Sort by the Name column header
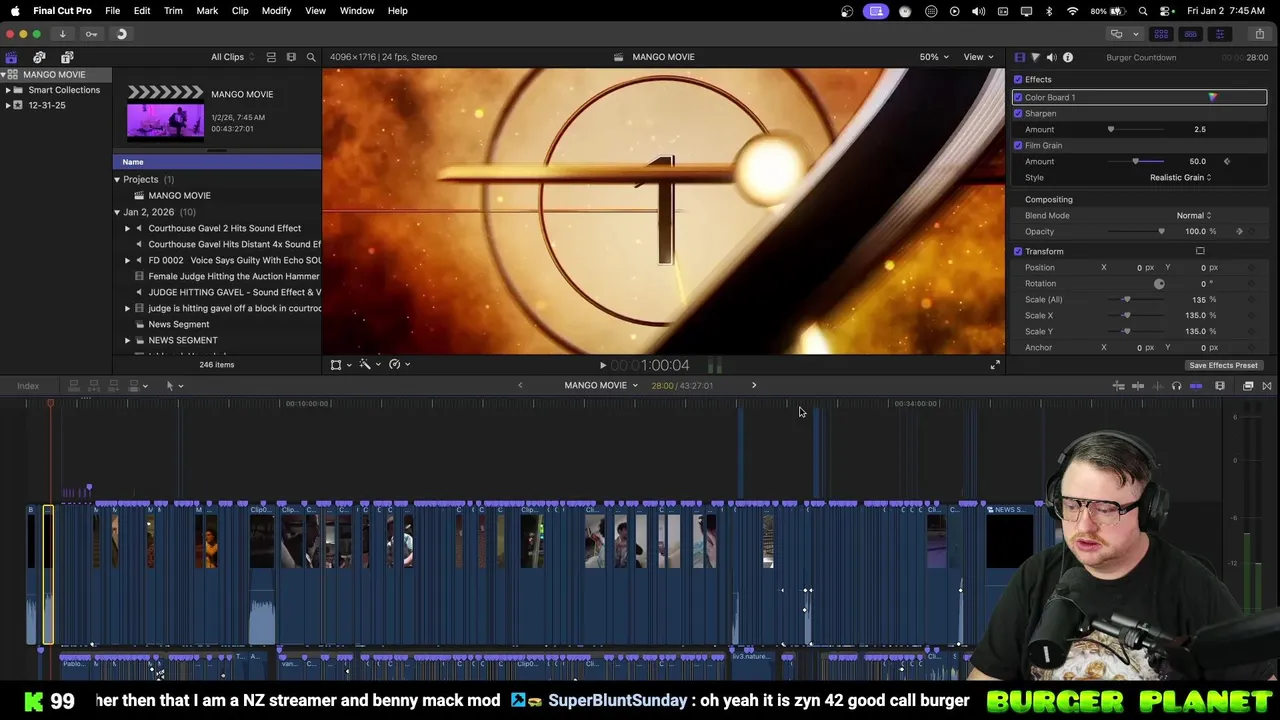 tap(217, 162)
